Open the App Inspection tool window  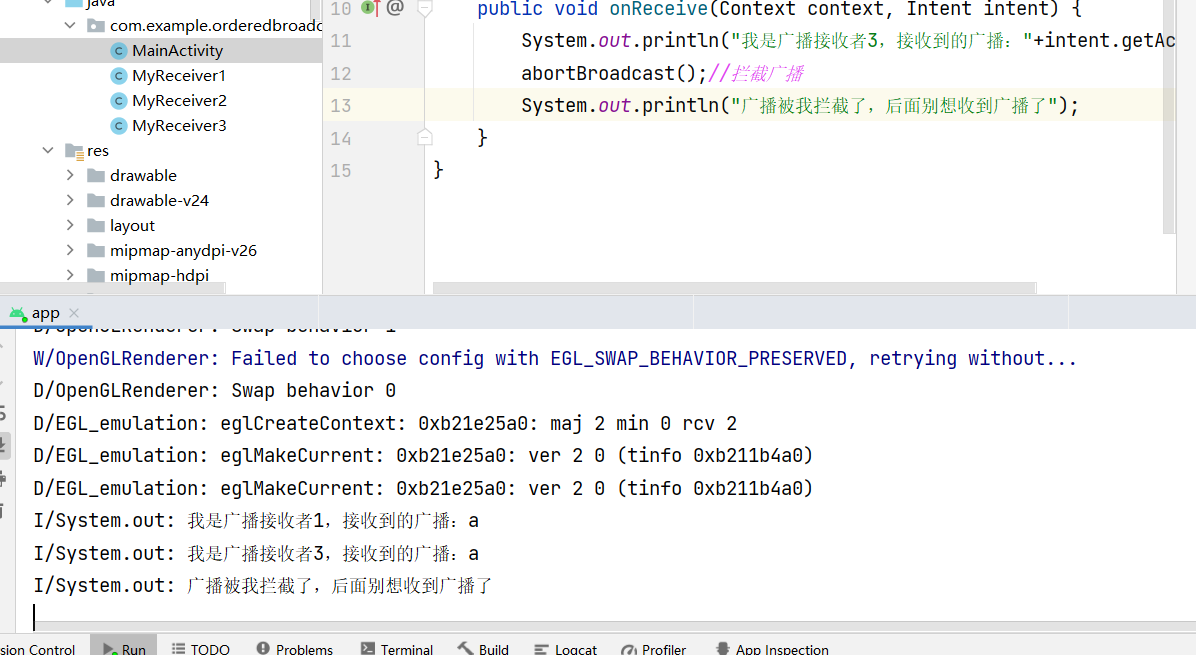tap(772, 649)
